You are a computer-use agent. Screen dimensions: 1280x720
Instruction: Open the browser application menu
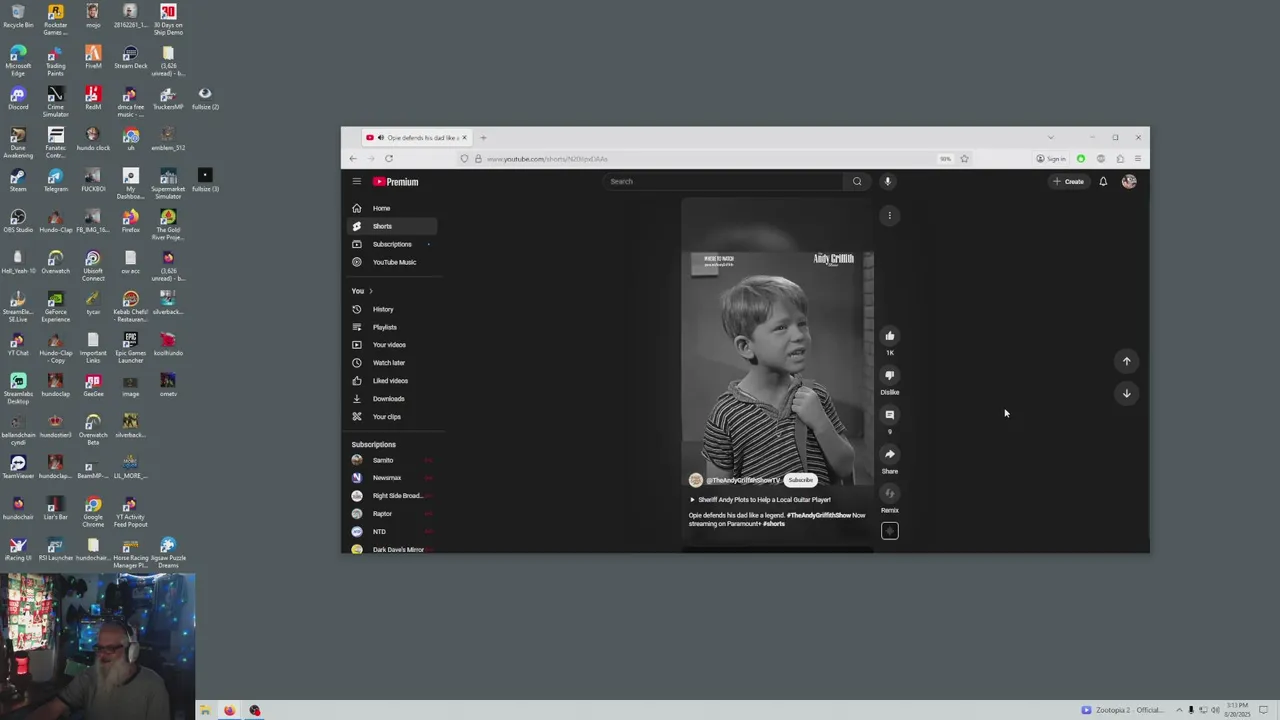pyautogui.click(x=1137, y=159)
